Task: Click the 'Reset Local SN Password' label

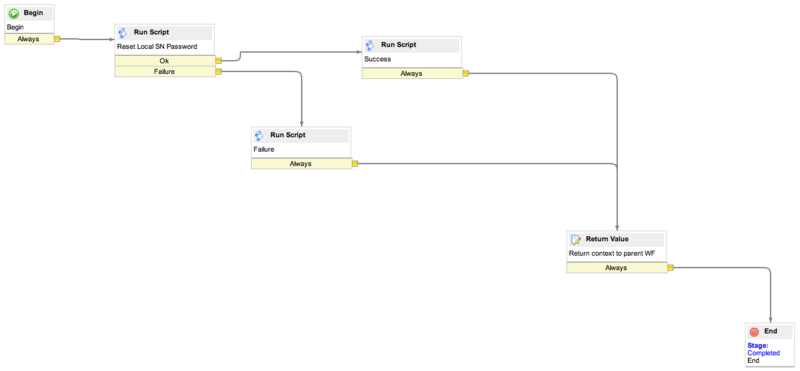Action: 157,47
